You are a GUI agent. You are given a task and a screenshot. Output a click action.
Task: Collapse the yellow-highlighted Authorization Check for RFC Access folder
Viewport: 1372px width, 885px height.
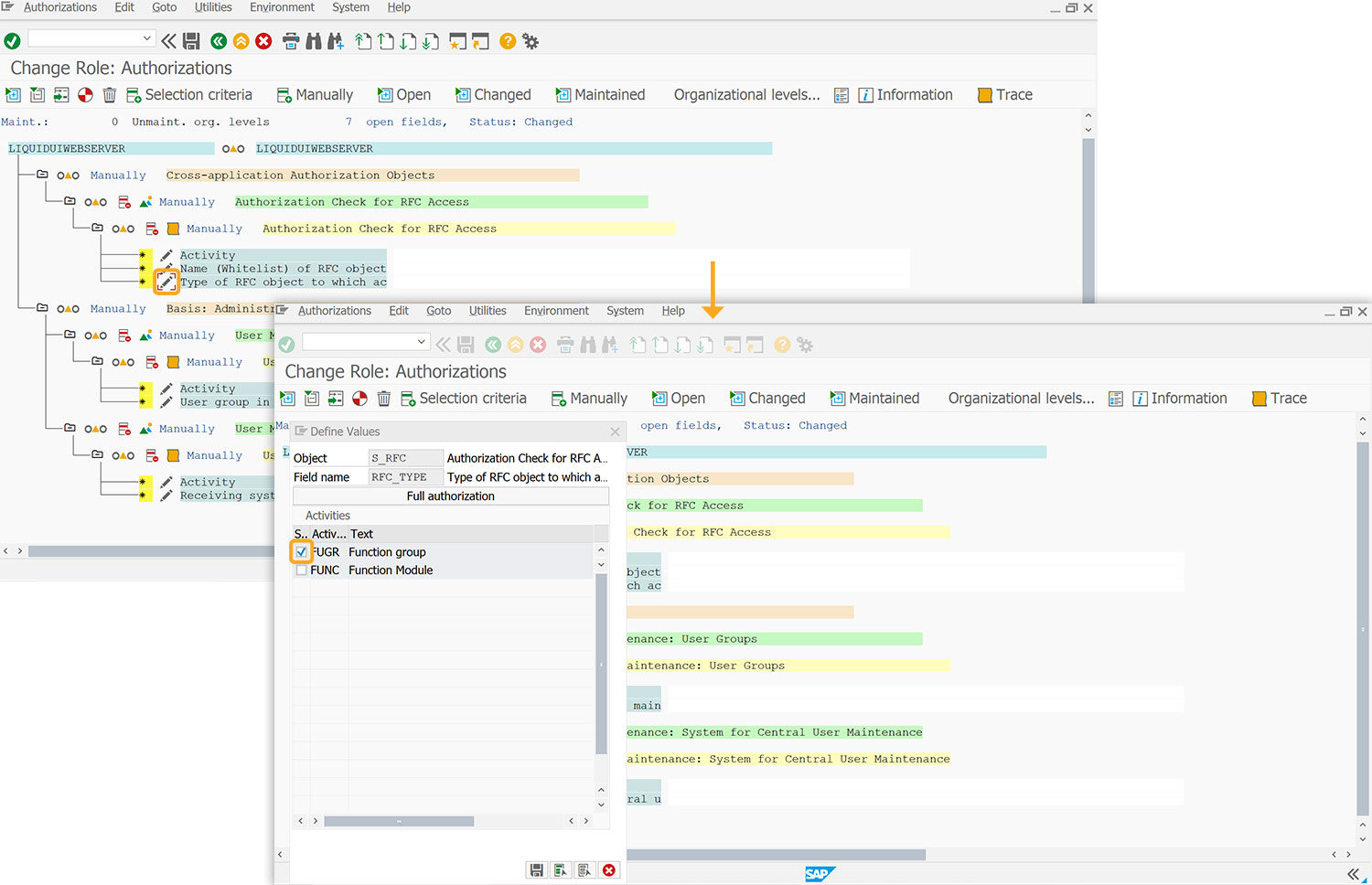pos(97,228)
